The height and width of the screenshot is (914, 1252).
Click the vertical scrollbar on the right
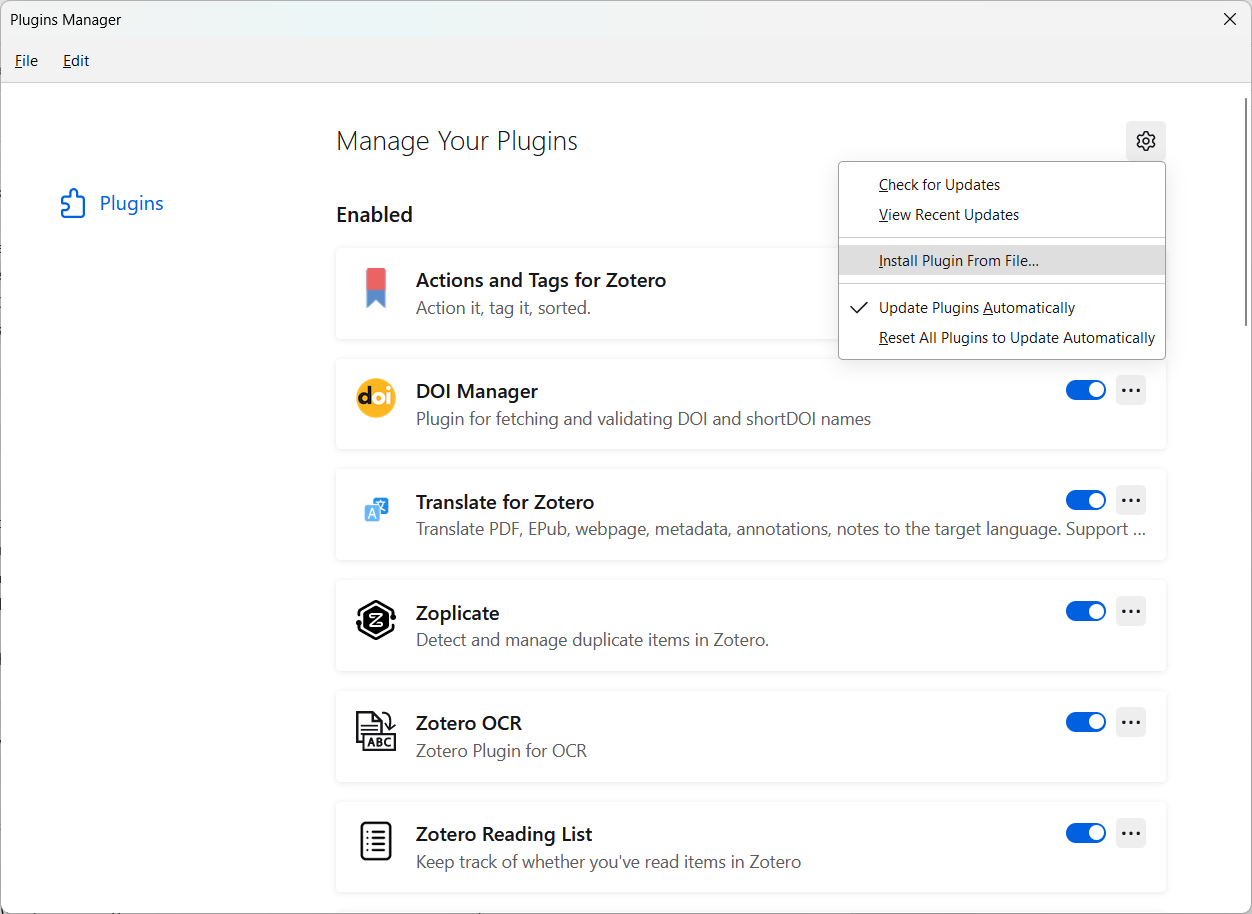click(x=1245, y=210)
